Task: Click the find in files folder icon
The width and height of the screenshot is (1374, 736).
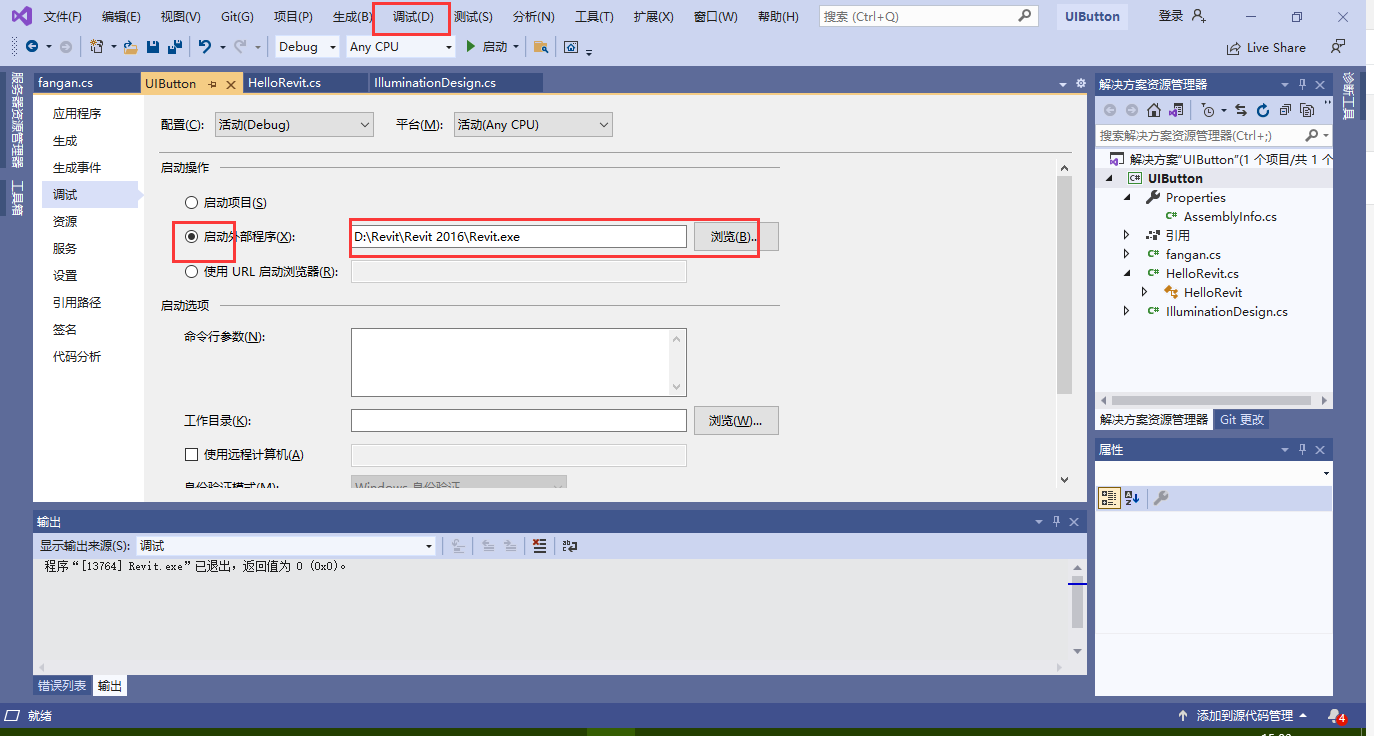Action: (x=541, y=47)
